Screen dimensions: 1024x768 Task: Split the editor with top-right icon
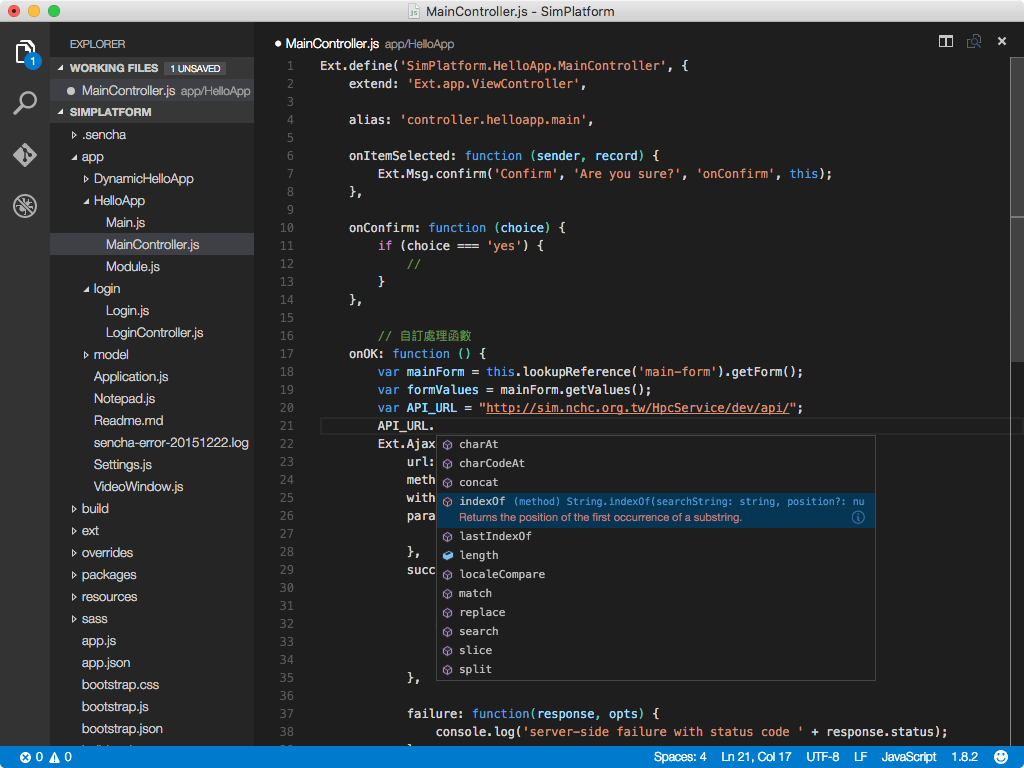[945, 41]
